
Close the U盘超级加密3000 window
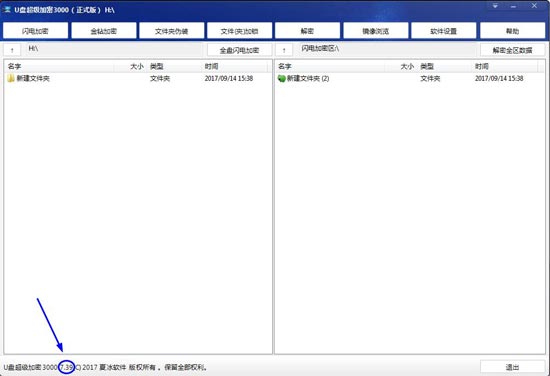[x=534, y=6]
